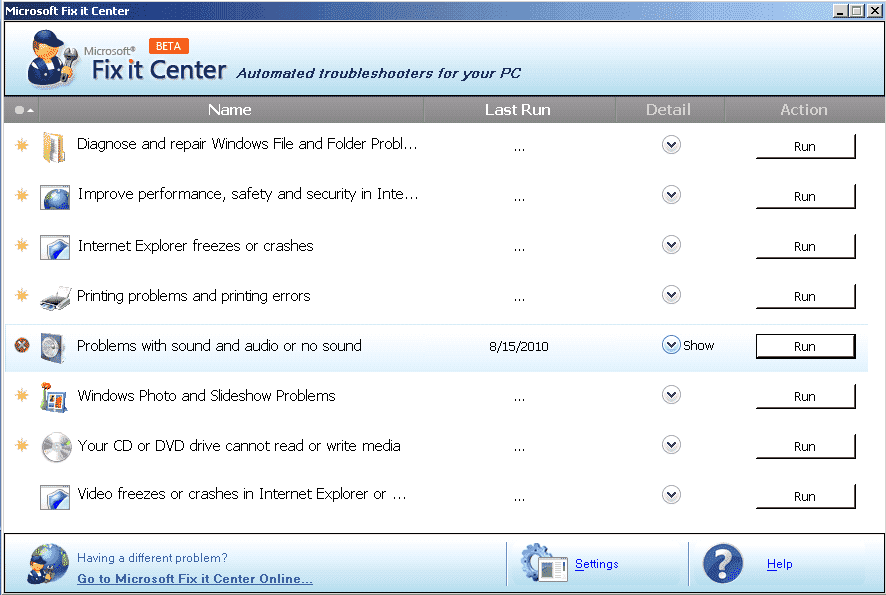This screenshot has width=886, height=595.
Task: Click the new-item star beside Diagnose and repair Windows File
Action: pos(22,145)
